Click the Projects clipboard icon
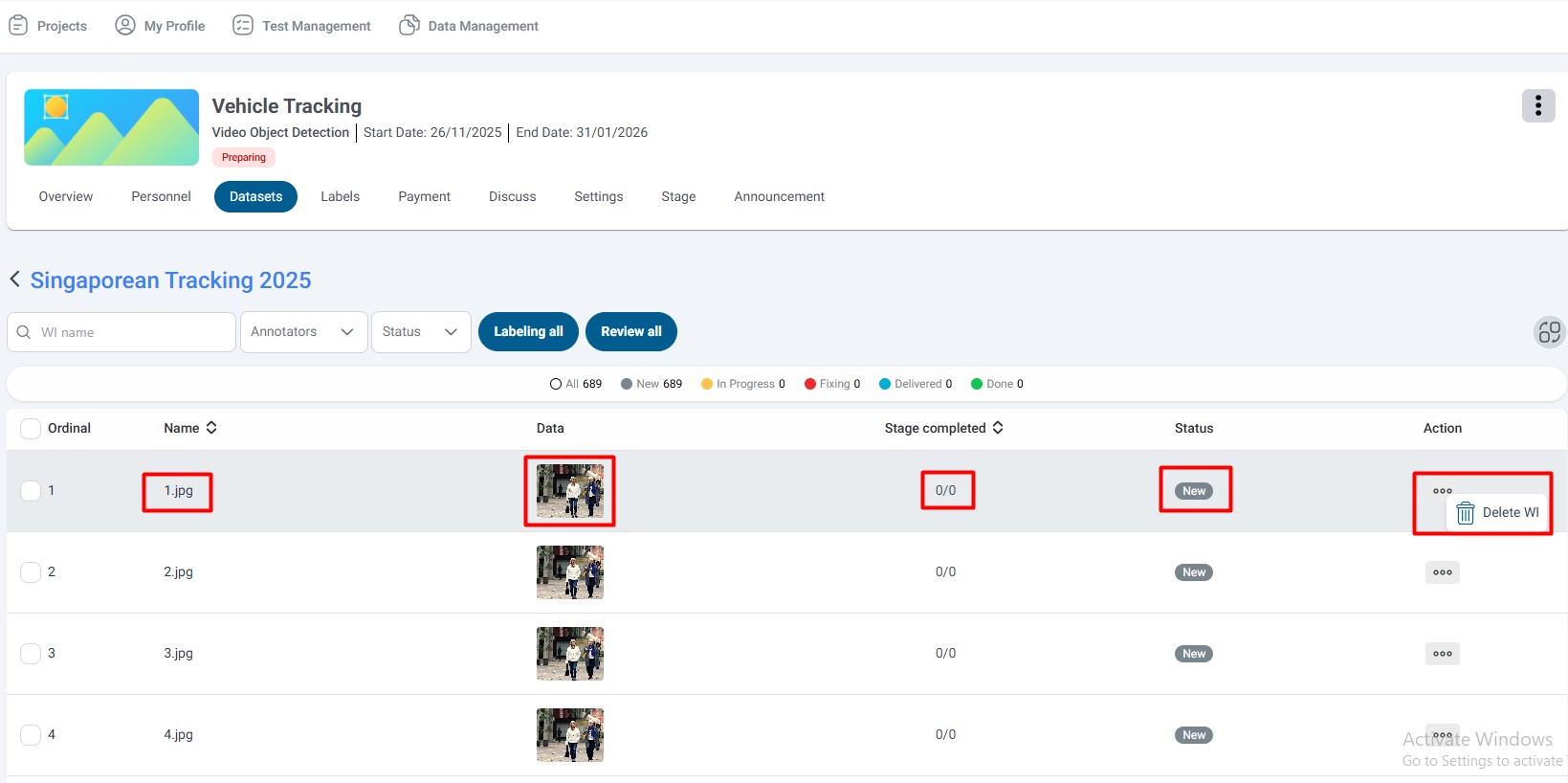Image resolution: width=1568 pixels, height=783 pixels. (x=18, y=25)
